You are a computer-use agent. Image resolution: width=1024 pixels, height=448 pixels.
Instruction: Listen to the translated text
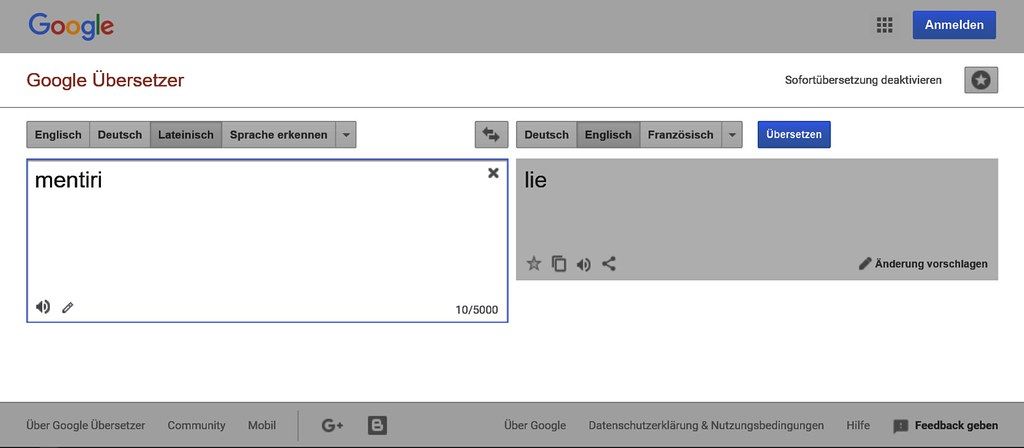584,264
